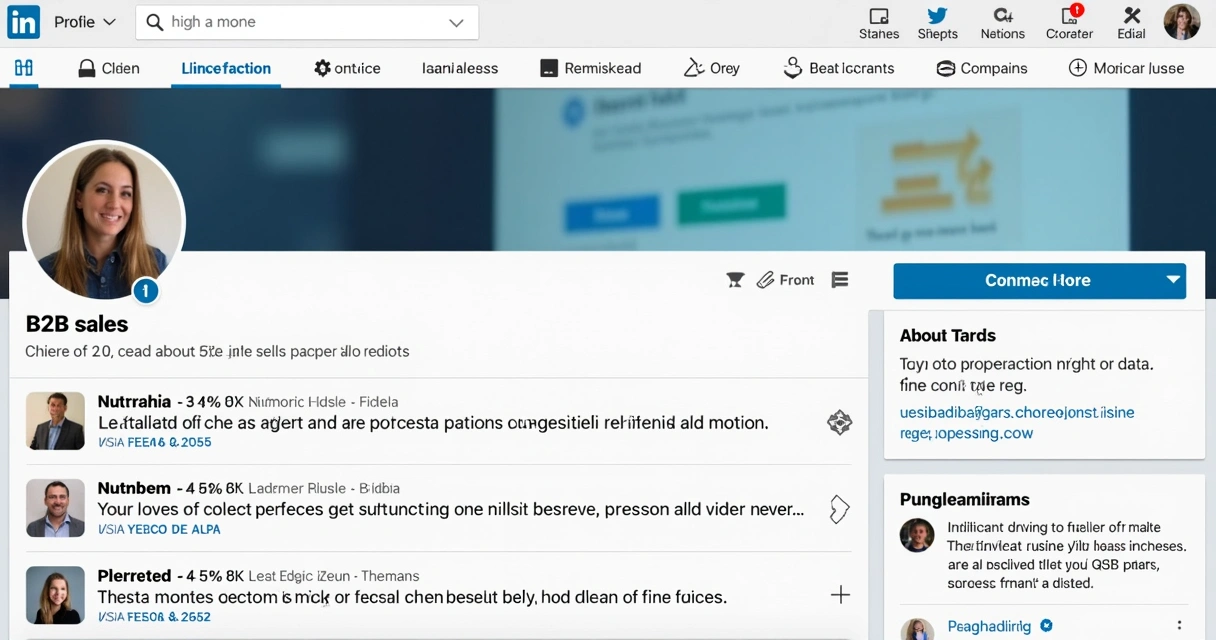Open the Netions icon
Screen dimensions: 1216x640
click(x=1002, y=23)
